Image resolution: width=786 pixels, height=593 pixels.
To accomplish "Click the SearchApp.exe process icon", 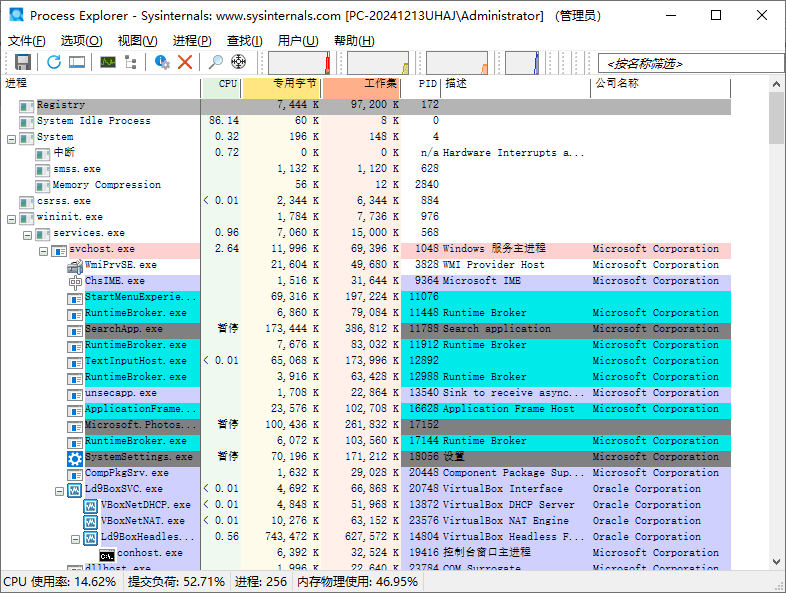I will pyautogui.click(x=75, y=331).
